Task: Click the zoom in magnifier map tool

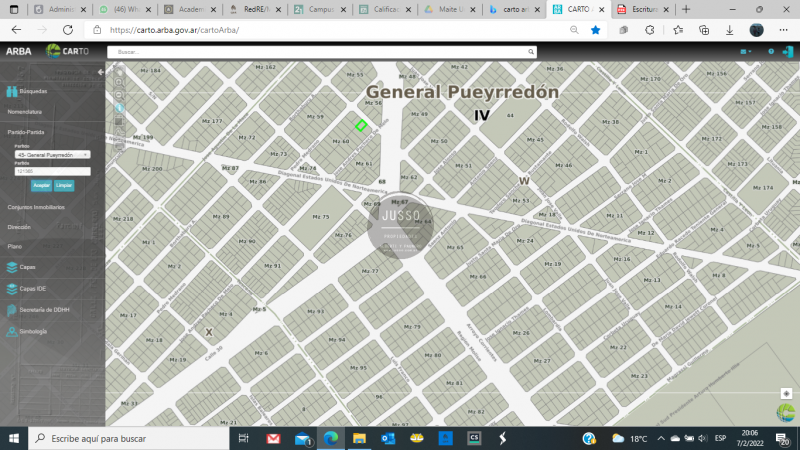Action: tap(119, 81)
